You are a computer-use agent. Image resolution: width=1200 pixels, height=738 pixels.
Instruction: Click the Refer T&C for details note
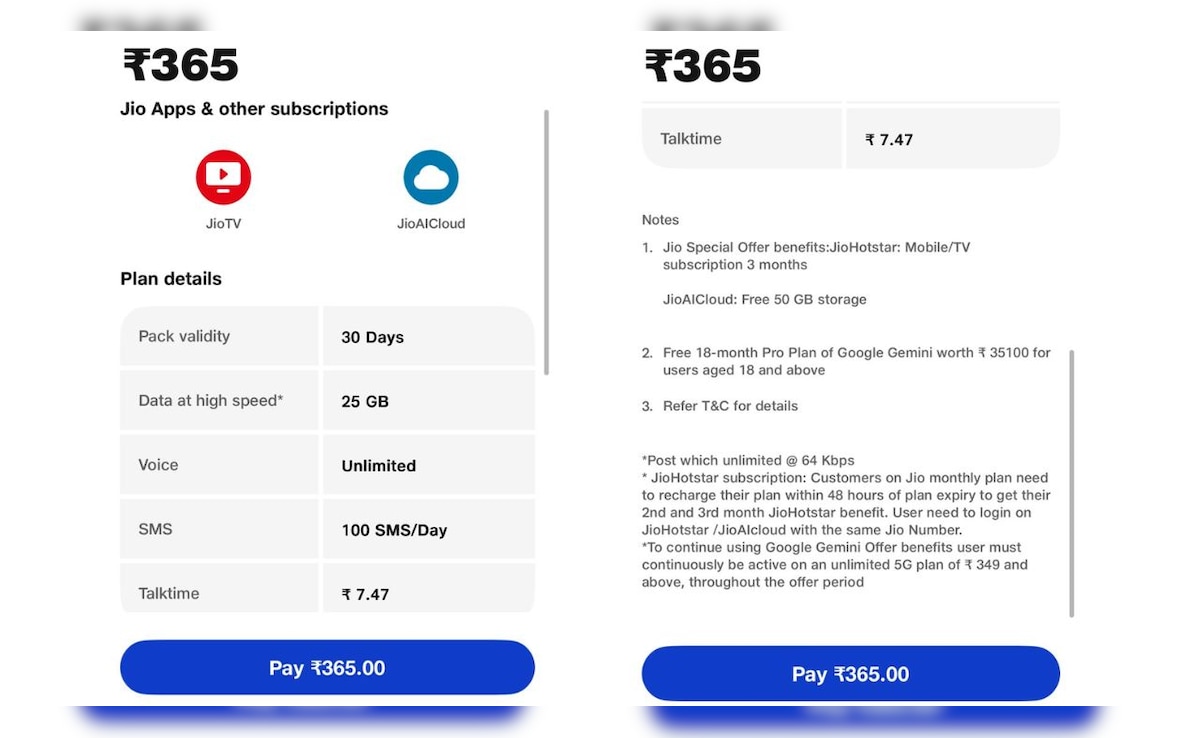point(730,406)
